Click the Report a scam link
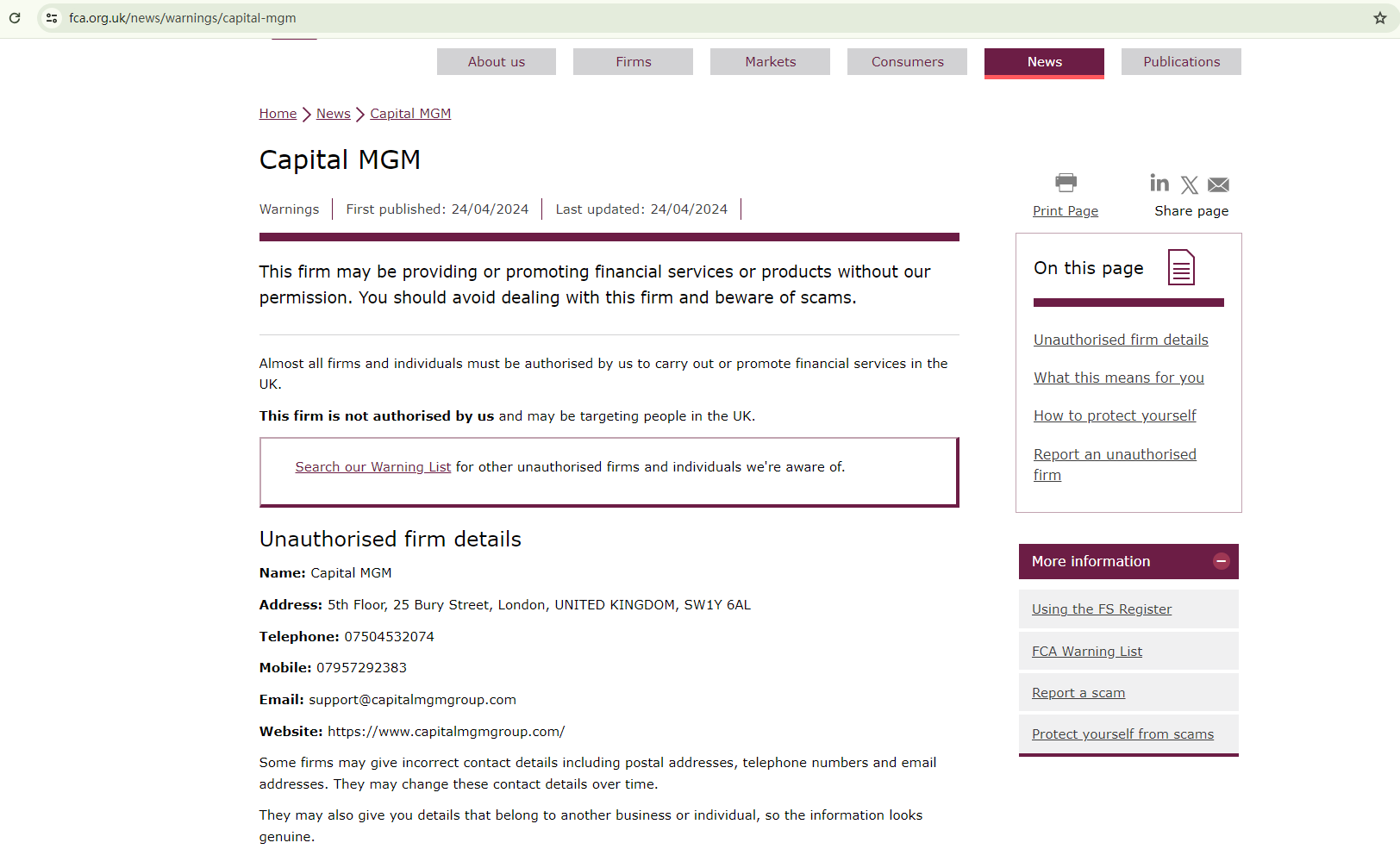Screen dimensions: 1400x849 [x=1078, y=693]
